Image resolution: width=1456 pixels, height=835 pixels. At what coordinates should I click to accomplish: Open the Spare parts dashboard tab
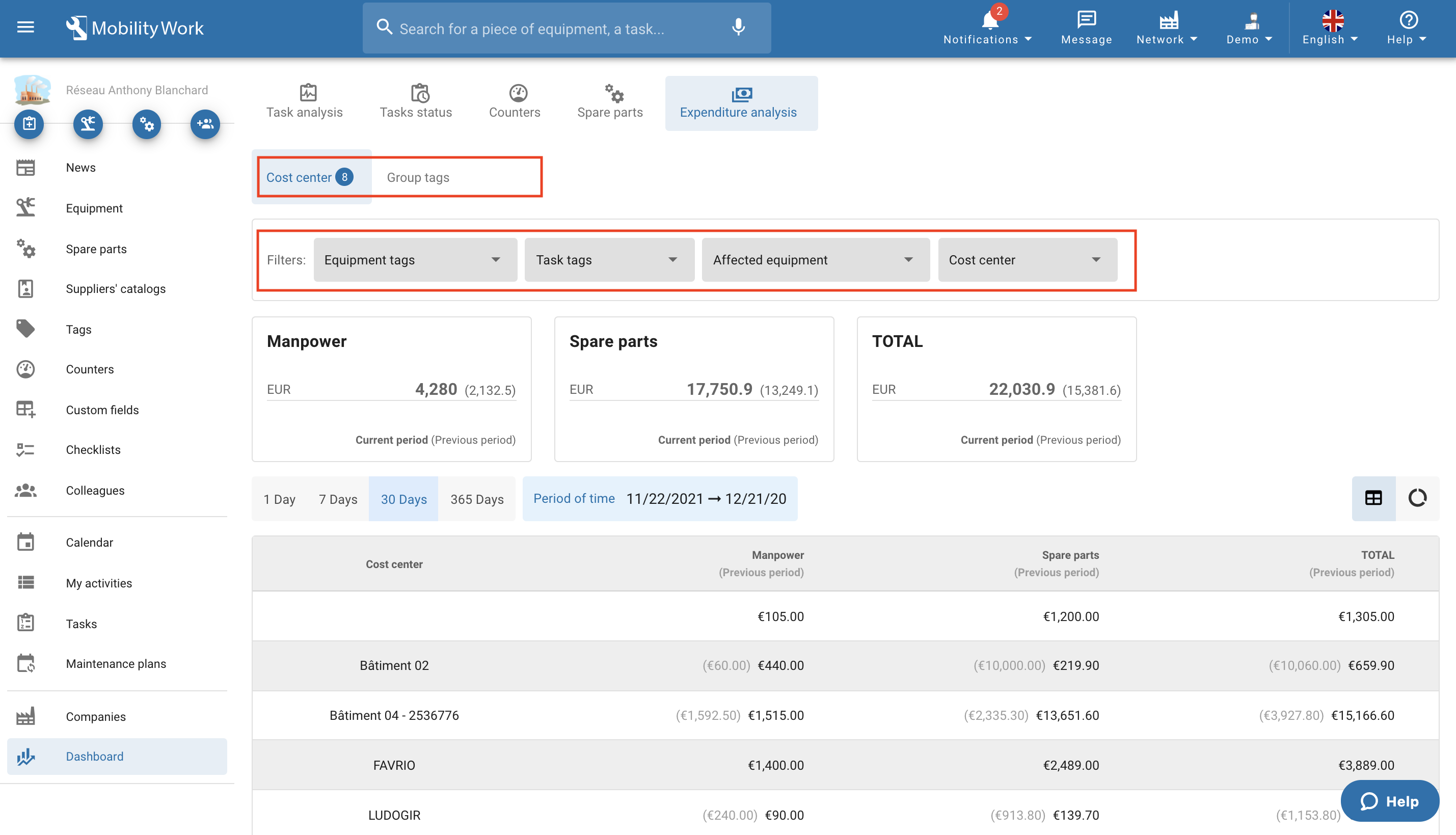[610, 102]
